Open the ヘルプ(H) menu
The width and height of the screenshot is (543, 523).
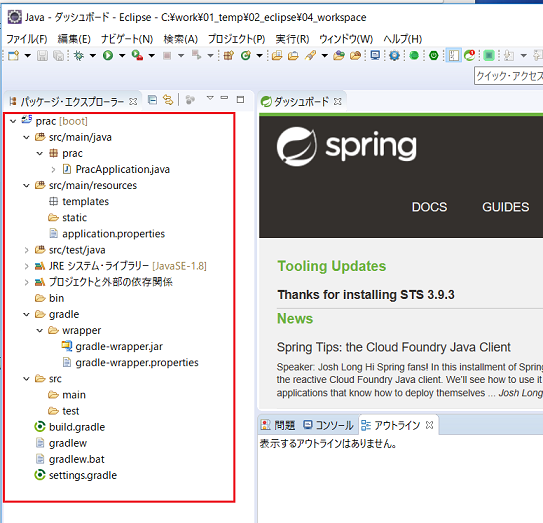(403, 39)
